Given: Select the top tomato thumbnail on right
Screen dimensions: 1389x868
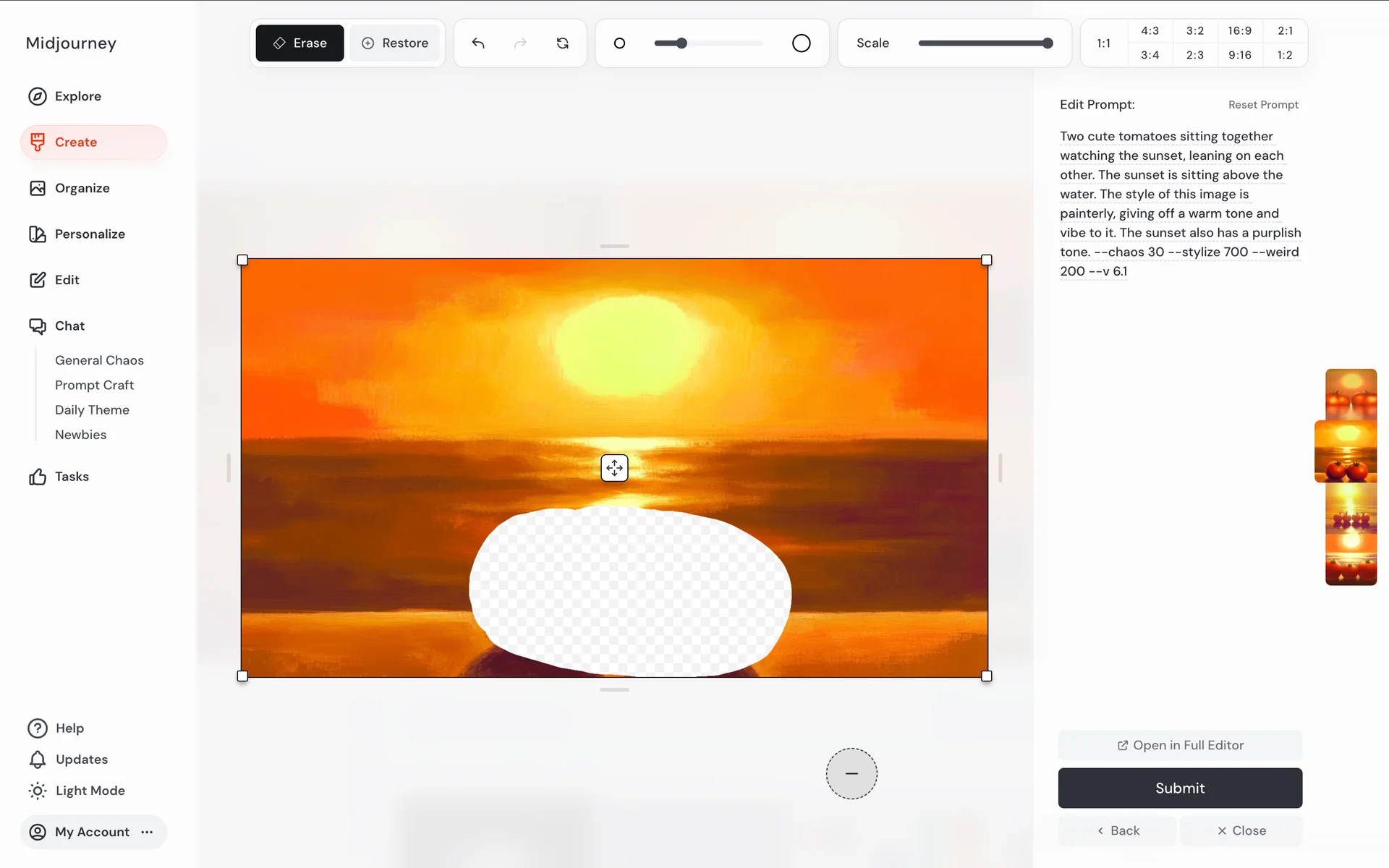Looking at the screenshot, I should click(1351, 393).
